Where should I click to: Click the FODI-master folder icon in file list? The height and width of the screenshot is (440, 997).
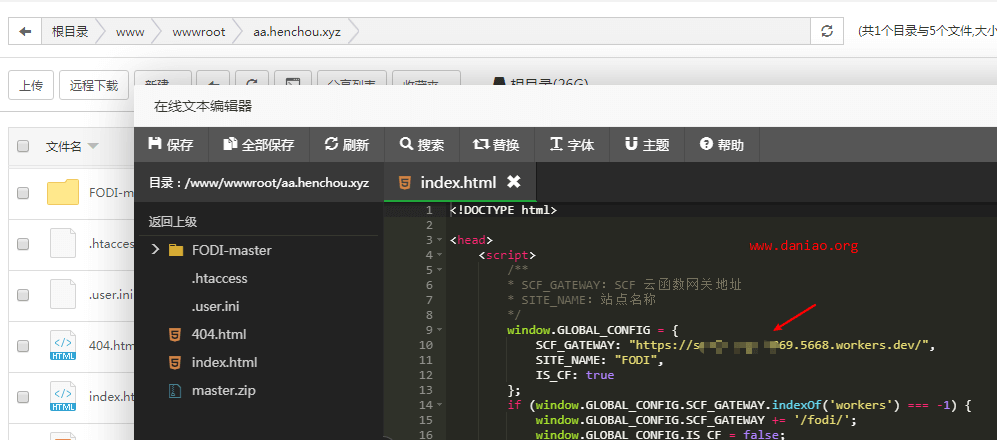(63, 192)
